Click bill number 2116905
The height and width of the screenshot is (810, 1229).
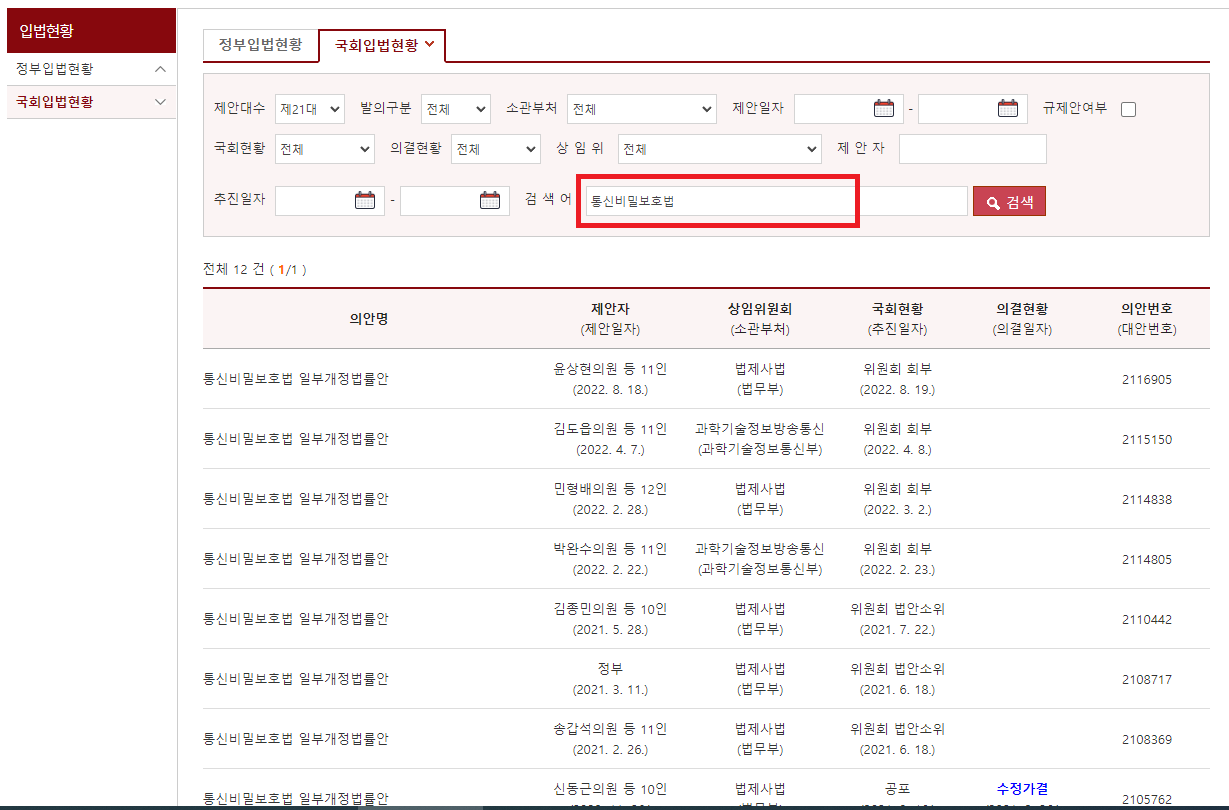[x=1147, y=379]
